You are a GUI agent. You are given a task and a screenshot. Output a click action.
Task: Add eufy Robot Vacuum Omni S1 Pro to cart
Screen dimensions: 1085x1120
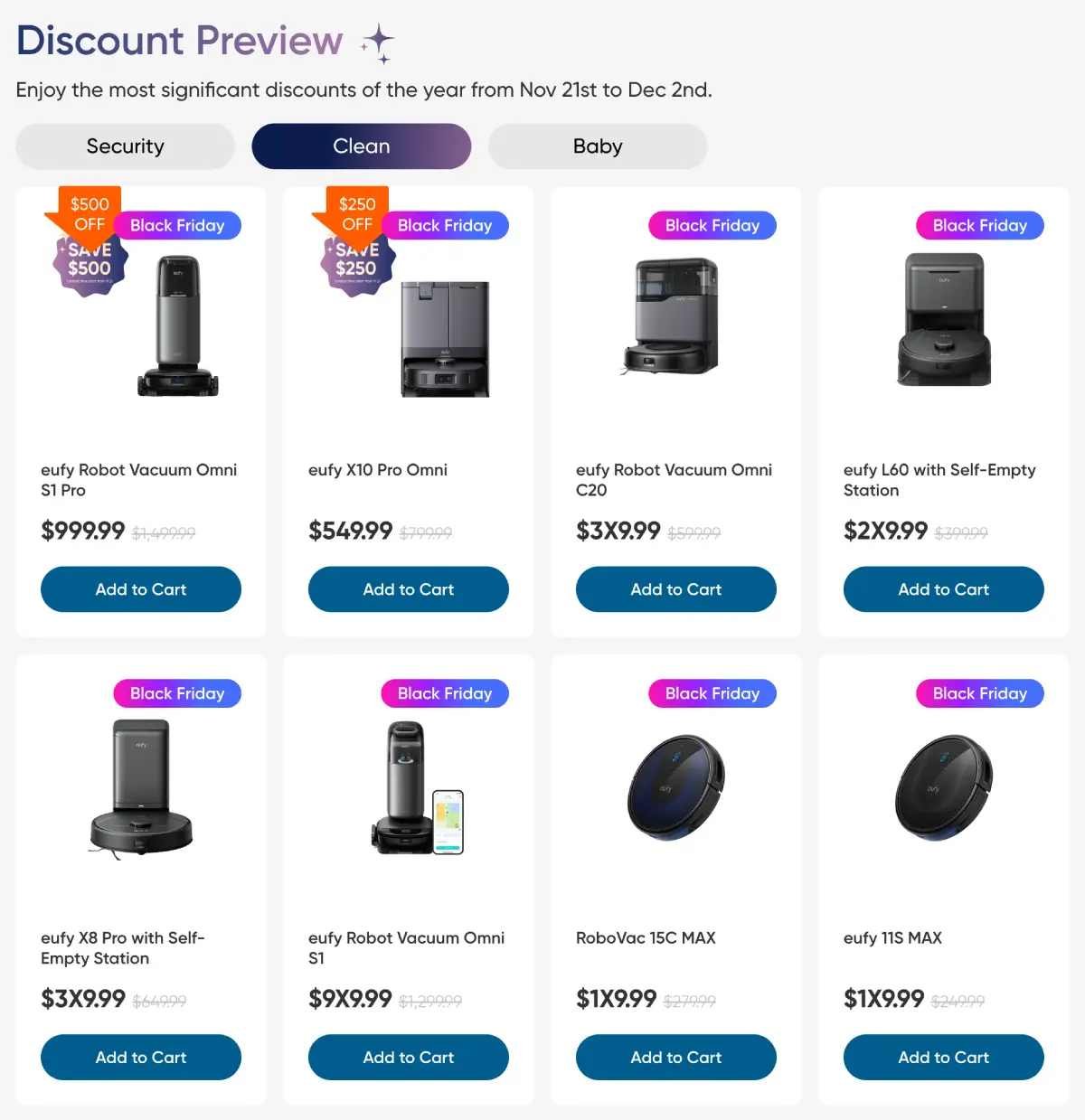point(141,589)
